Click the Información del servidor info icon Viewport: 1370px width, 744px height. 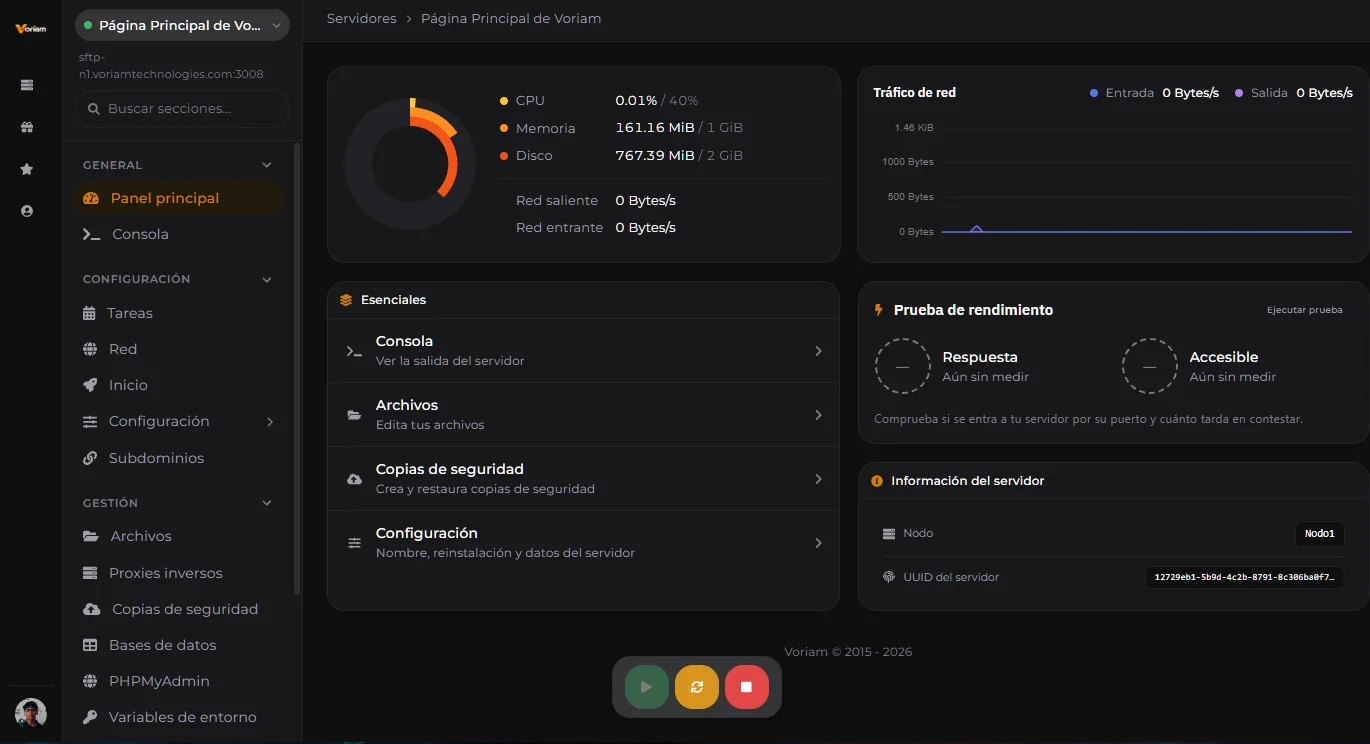pos(877,481)
